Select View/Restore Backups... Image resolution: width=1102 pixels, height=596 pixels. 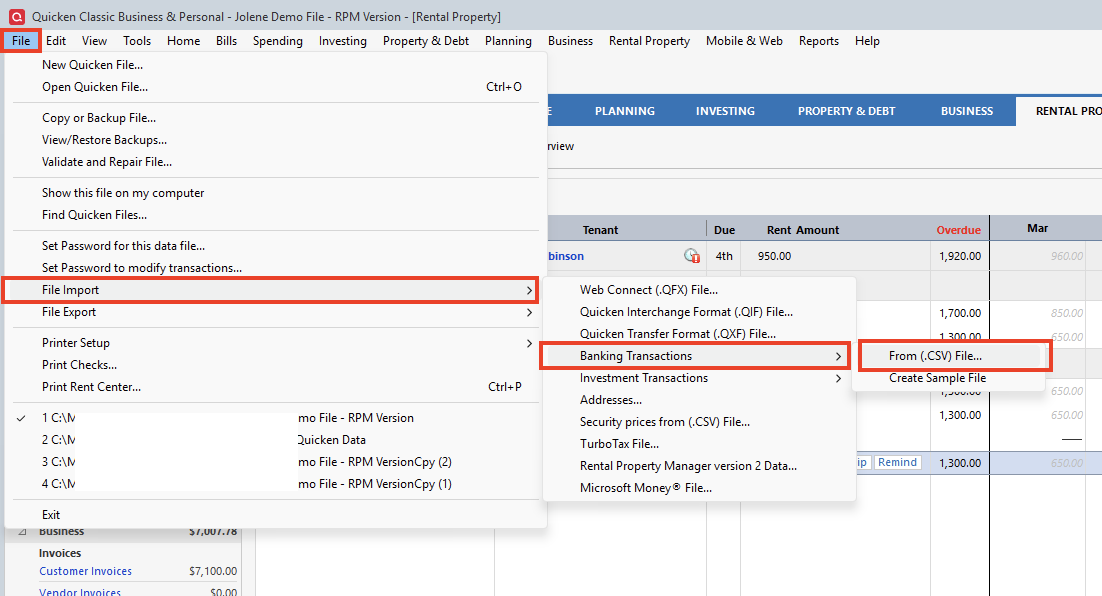click(x=276, y=140)
